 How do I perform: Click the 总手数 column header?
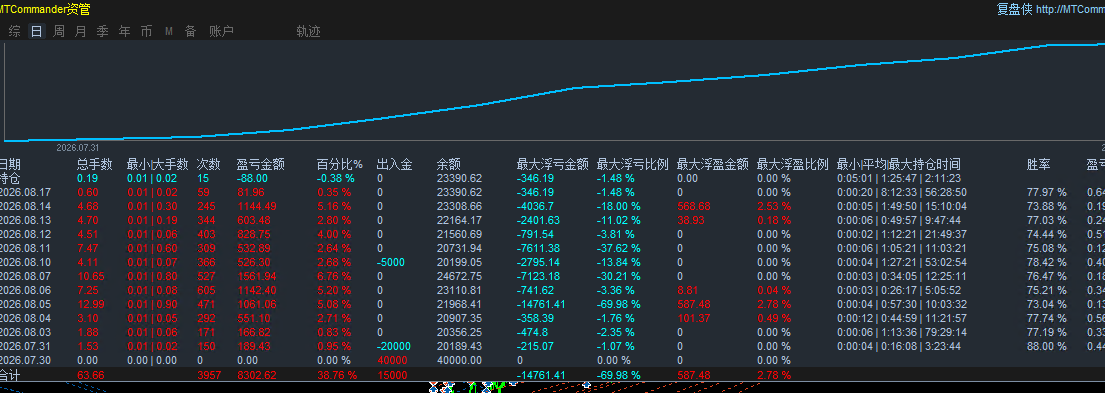click(x=94, y=165)
